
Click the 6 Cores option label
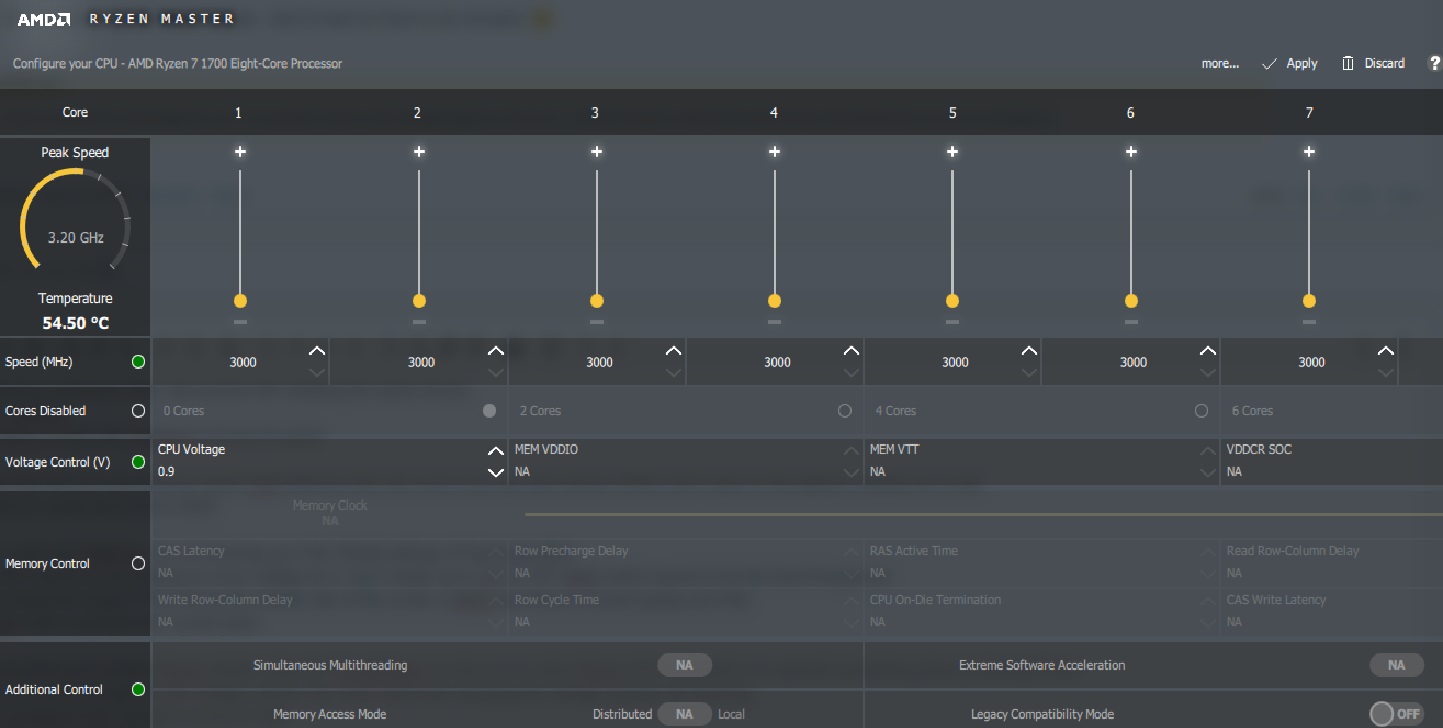point(1252,410)
